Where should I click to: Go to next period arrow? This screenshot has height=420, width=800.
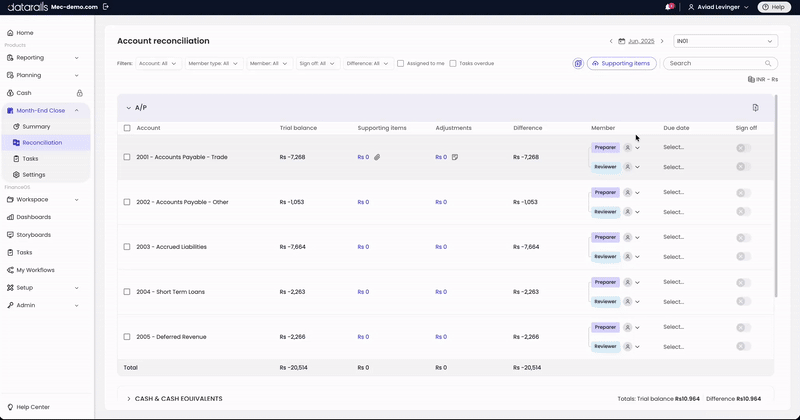pyautogui.click(x=662, y=41)
